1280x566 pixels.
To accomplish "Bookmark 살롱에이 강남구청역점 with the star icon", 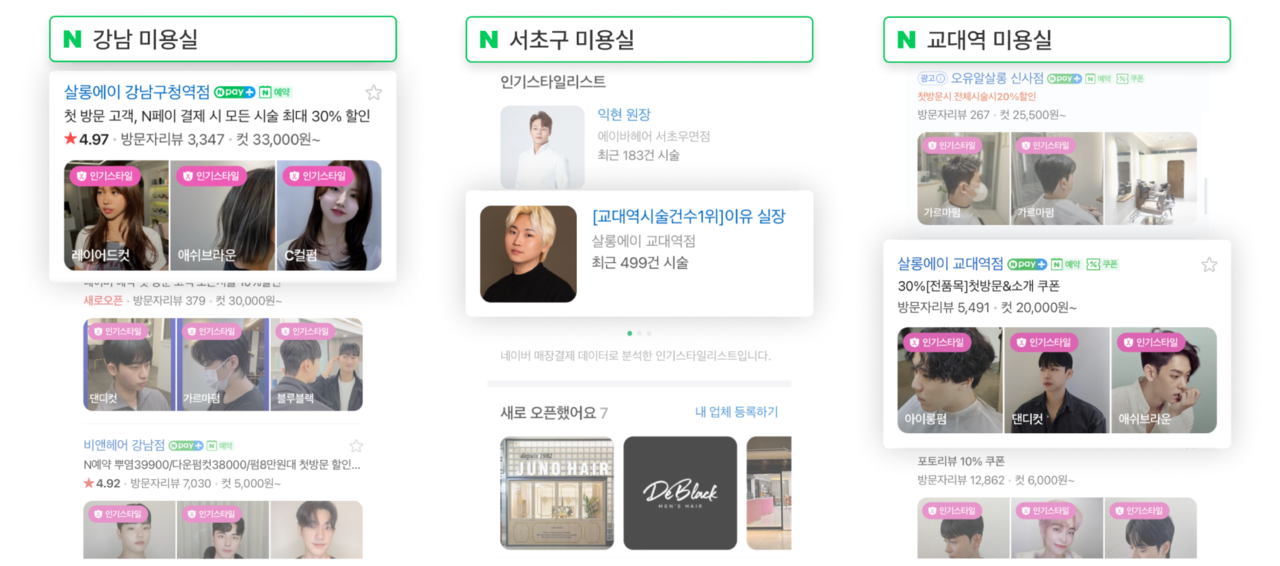I will [373, 93].
